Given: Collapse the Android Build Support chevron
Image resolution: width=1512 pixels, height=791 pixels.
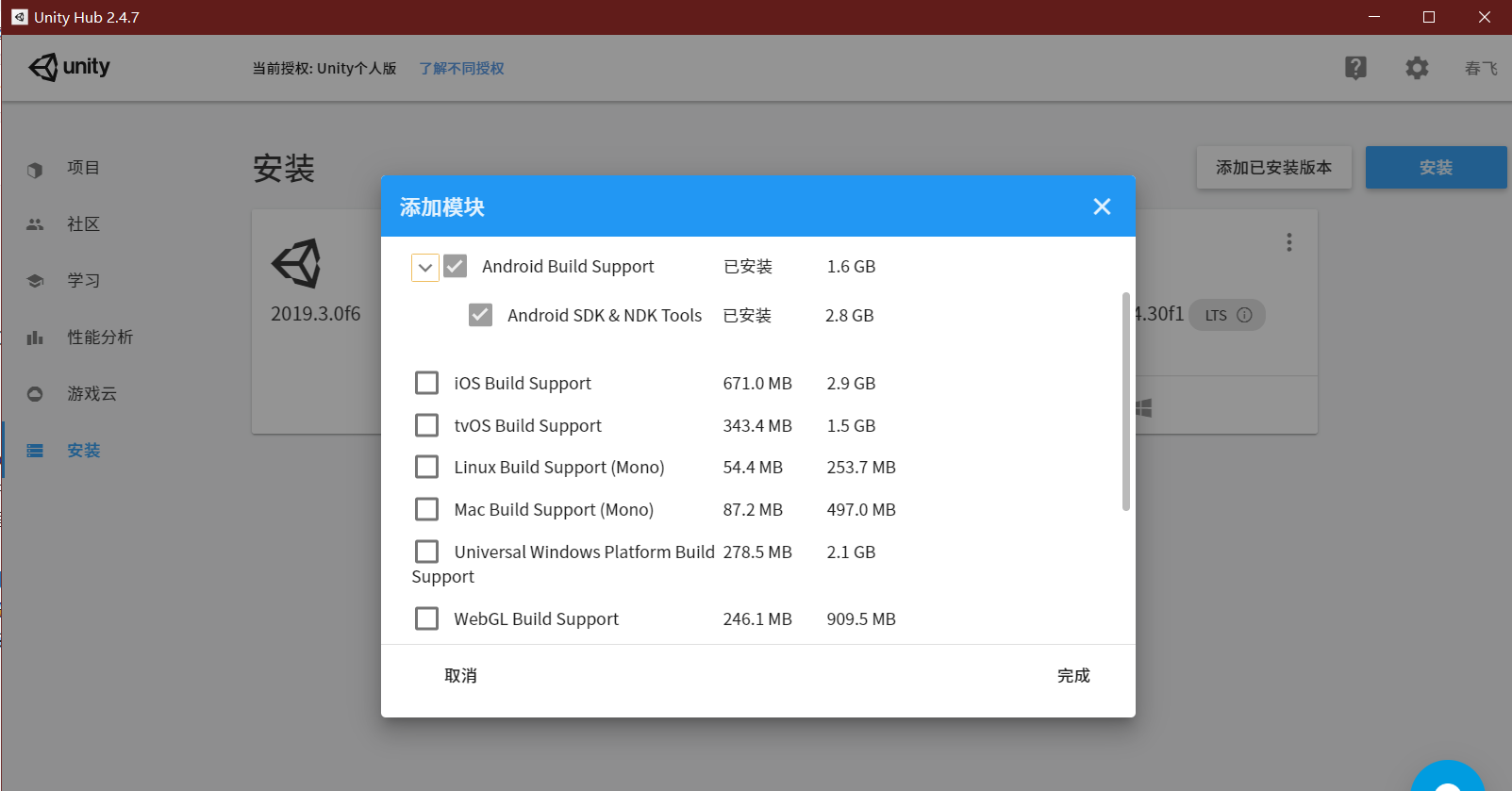Looking at the screenshot, I should pos(425,268).
